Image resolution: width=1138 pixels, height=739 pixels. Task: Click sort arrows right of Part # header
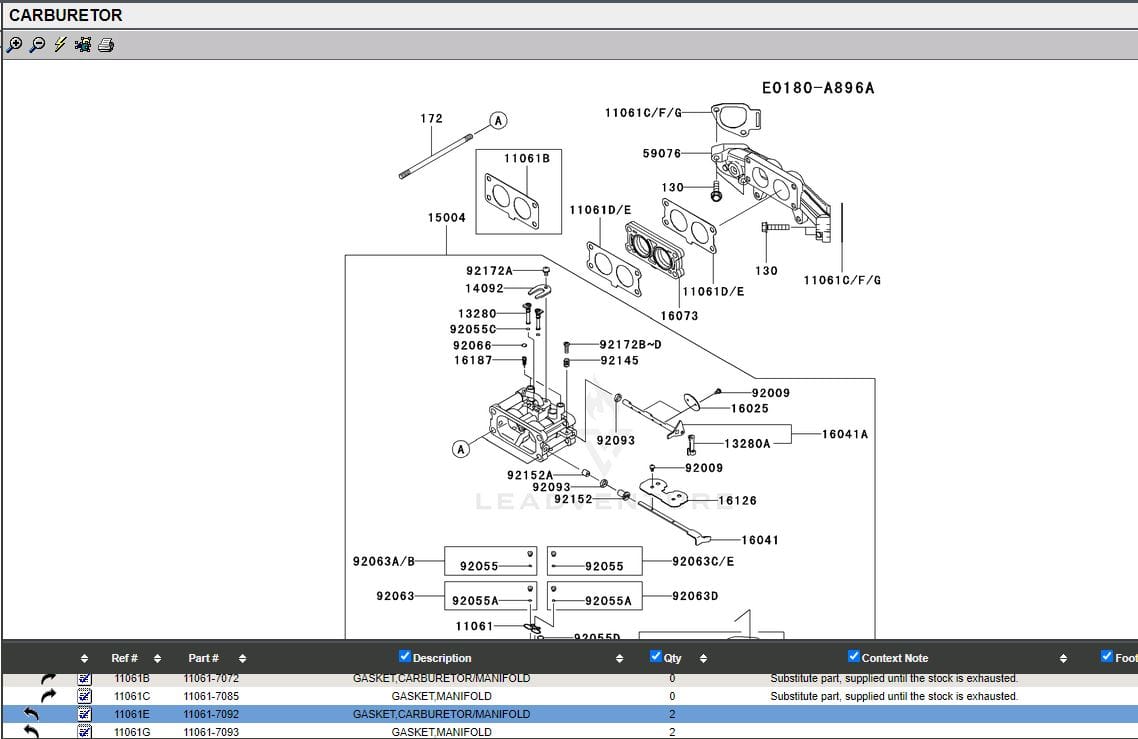click(243, 659)
